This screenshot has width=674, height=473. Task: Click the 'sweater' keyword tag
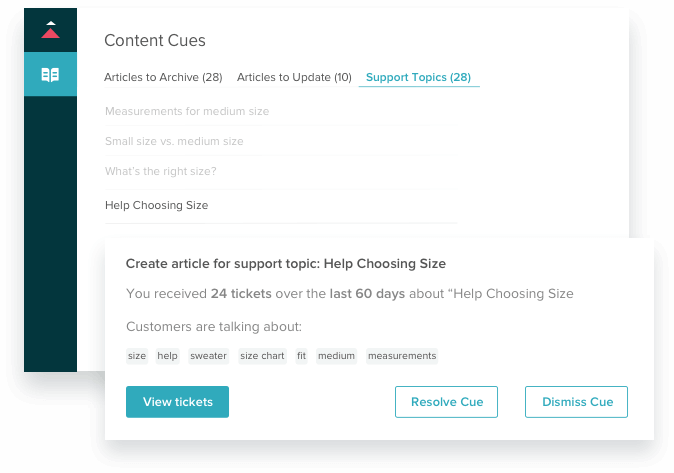(208, 356)
